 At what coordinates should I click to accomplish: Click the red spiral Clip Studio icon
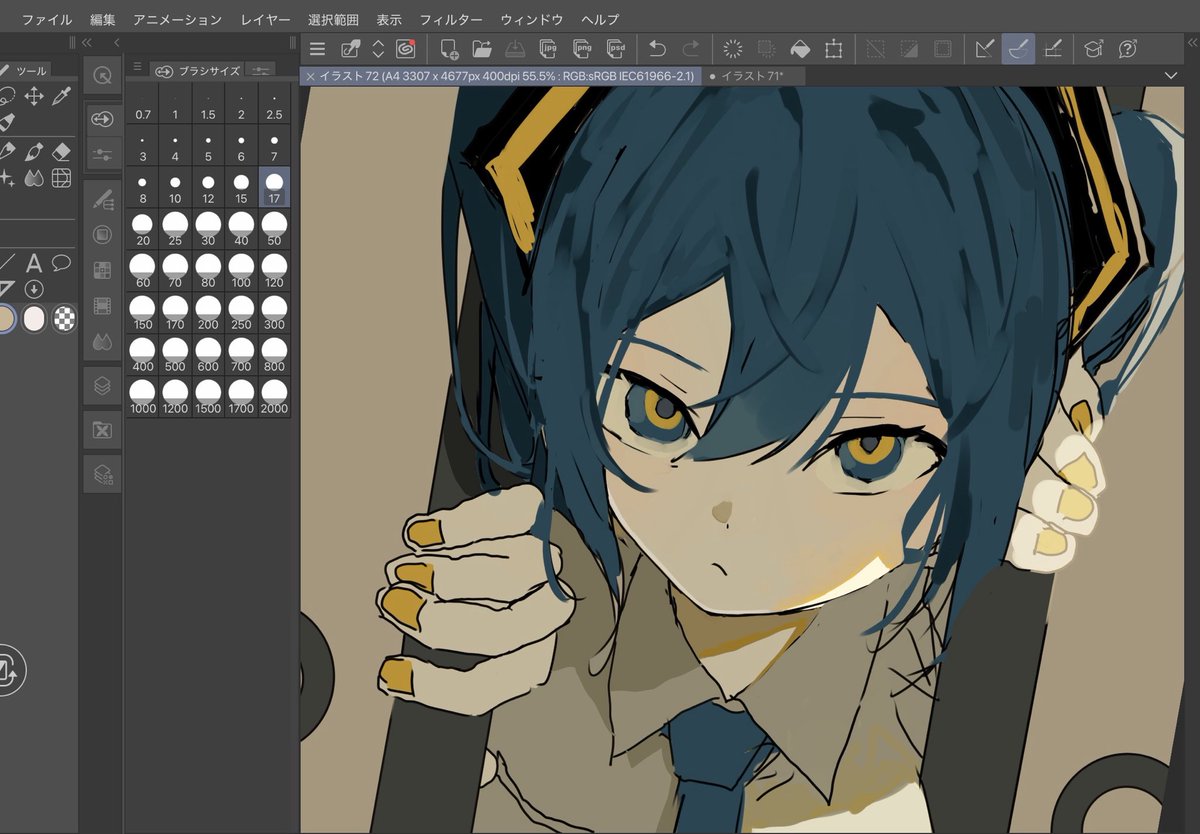pyautogui.click(x=406, y=48)
